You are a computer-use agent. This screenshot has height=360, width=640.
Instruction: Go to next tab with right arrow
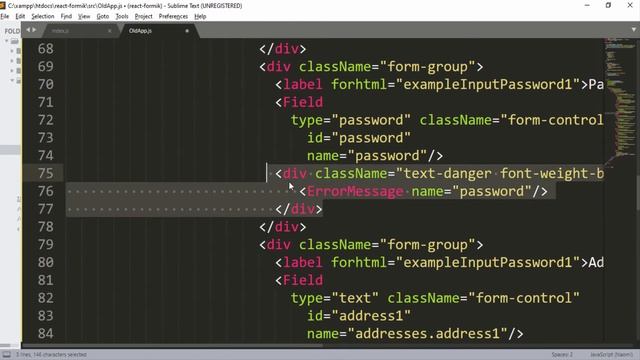(34, 30)
